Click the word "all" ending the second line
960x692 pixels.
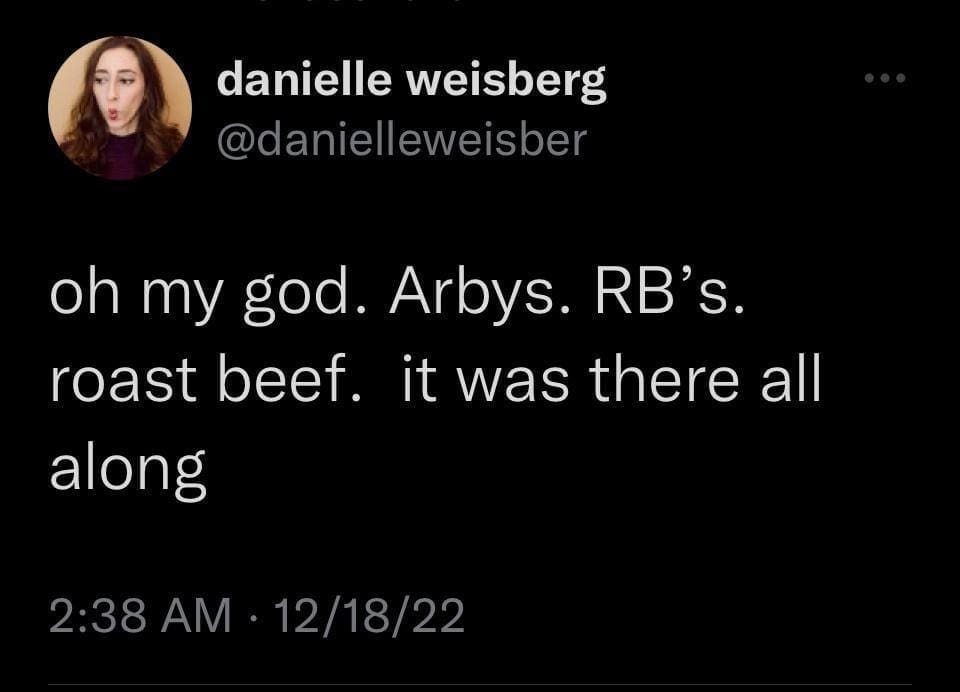[x=790, y=384]
